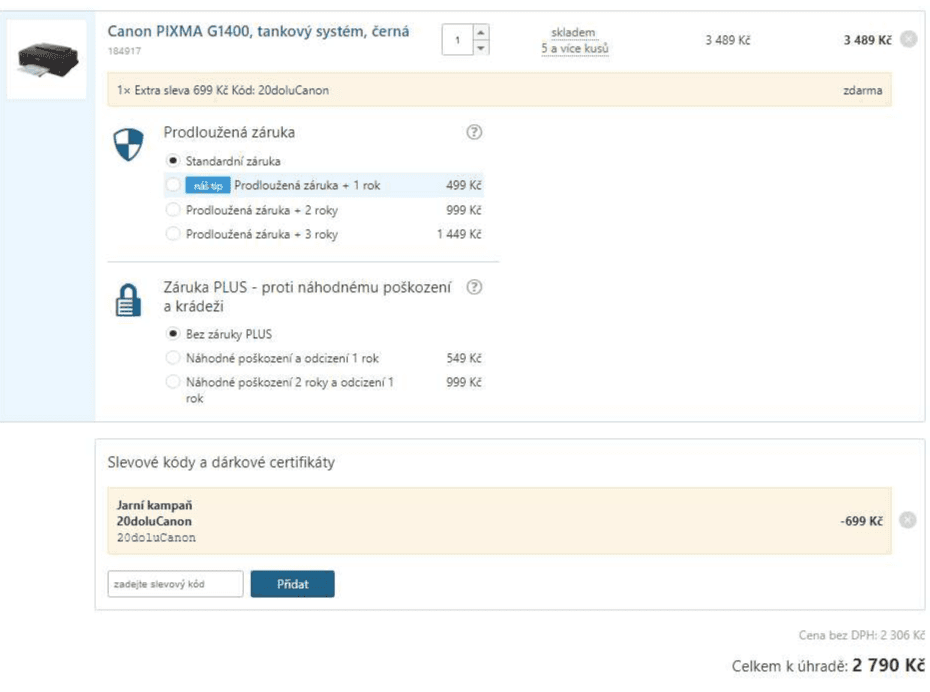Viewport: 930px width, 692px height.
Task: Focus the quantity input field
Action: [x=457, y=40]
